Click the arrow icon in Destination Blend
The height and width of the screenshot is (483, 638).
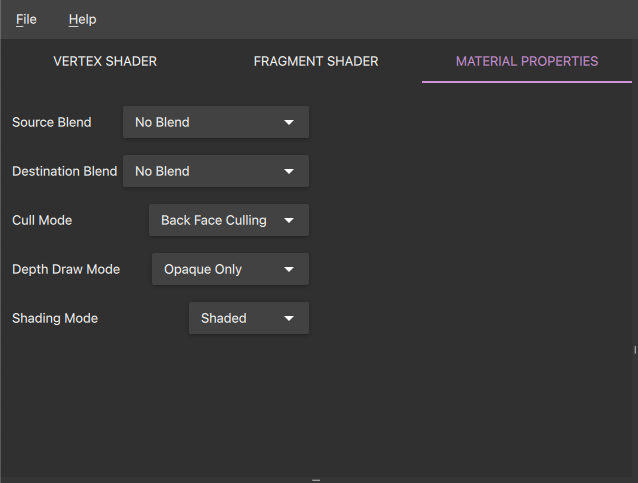point(289,171)
